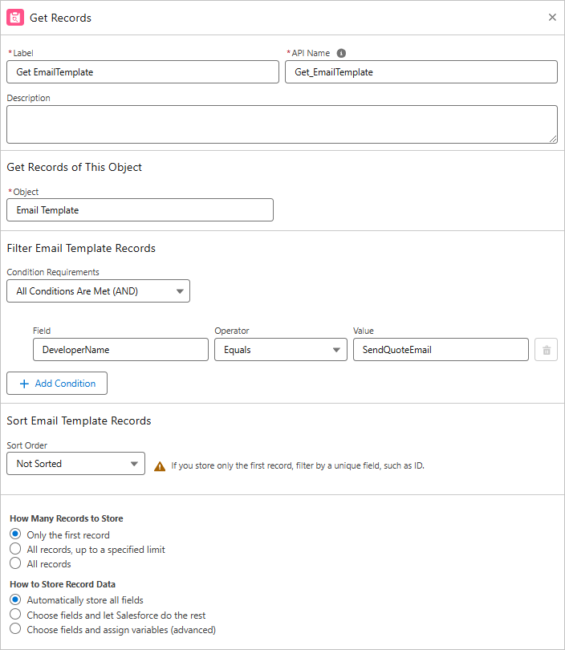565x650 pixels.
Task: Edit the API Name field
Action: tap(421, 72)
